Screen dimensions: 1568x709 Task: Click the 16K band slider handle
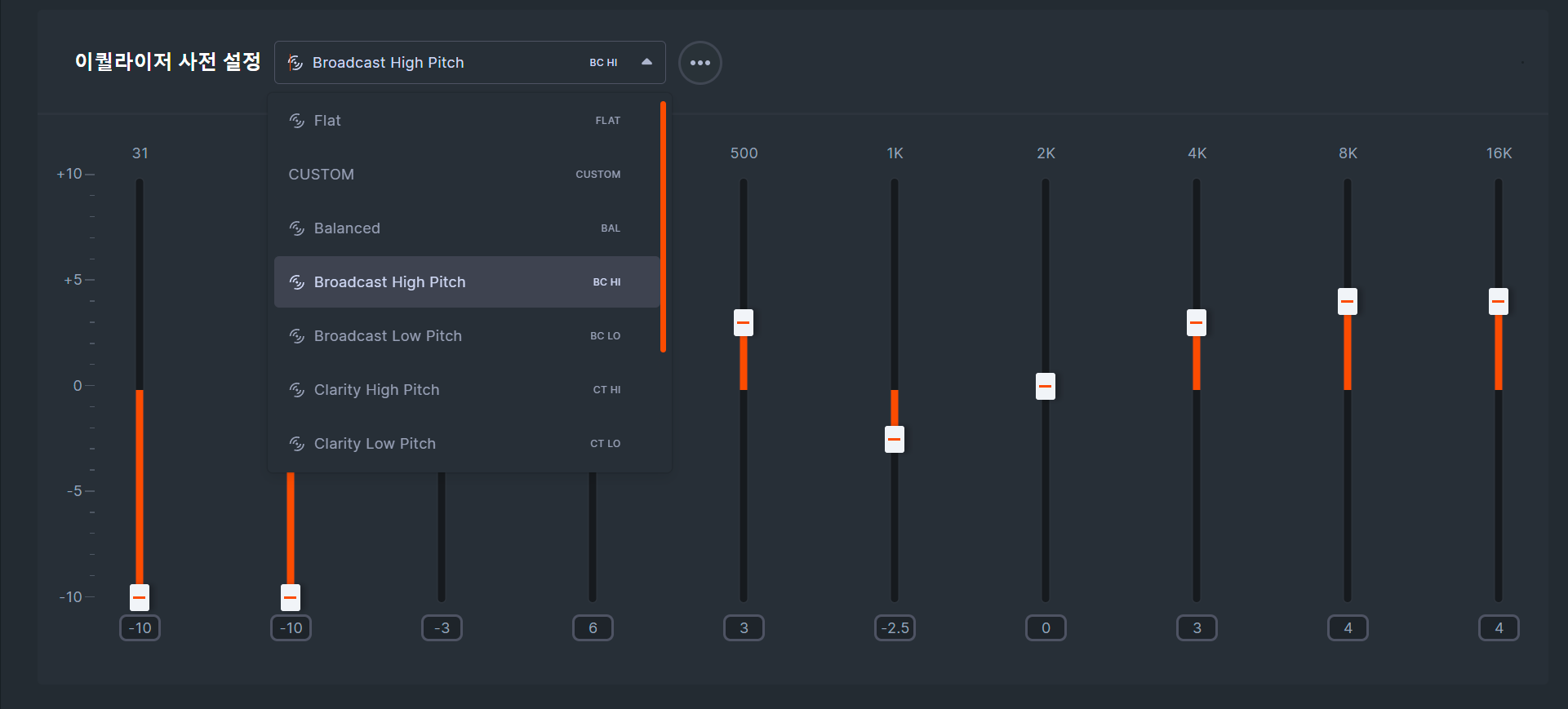tap(1499, 301)
